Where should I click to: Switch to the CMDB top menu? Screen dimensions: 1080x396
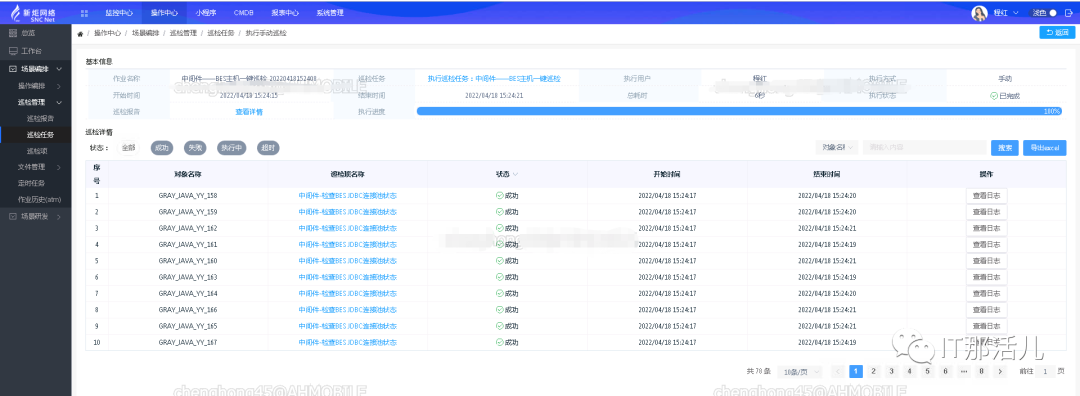[243, 12]
